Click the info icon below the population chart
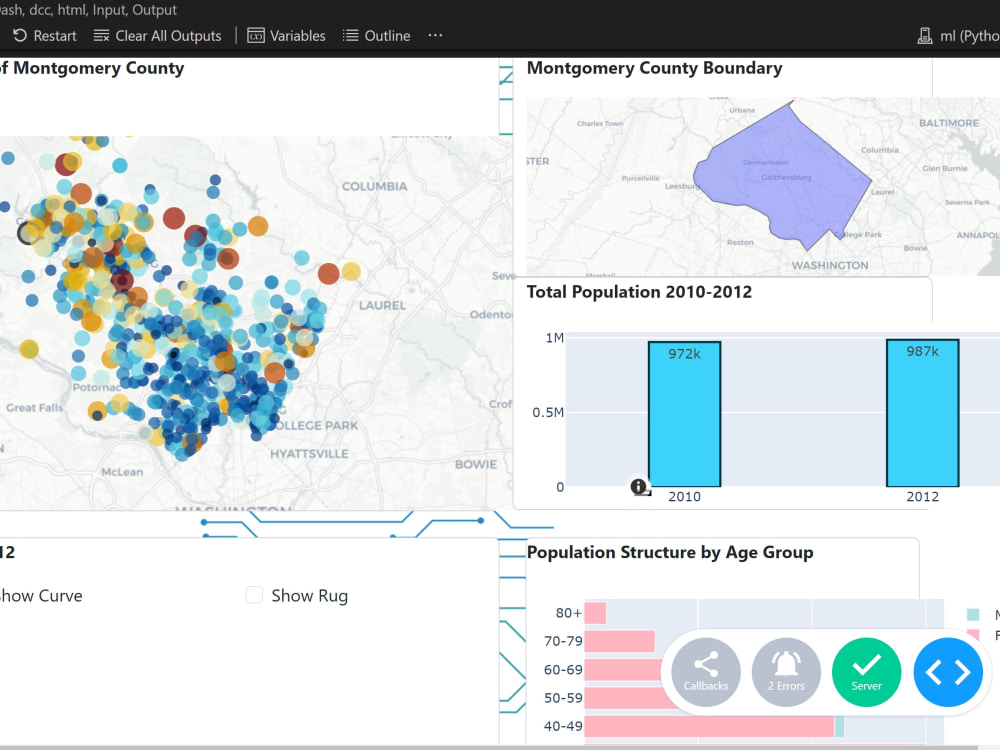This screenshot has height=750, width=1000. 638,487
